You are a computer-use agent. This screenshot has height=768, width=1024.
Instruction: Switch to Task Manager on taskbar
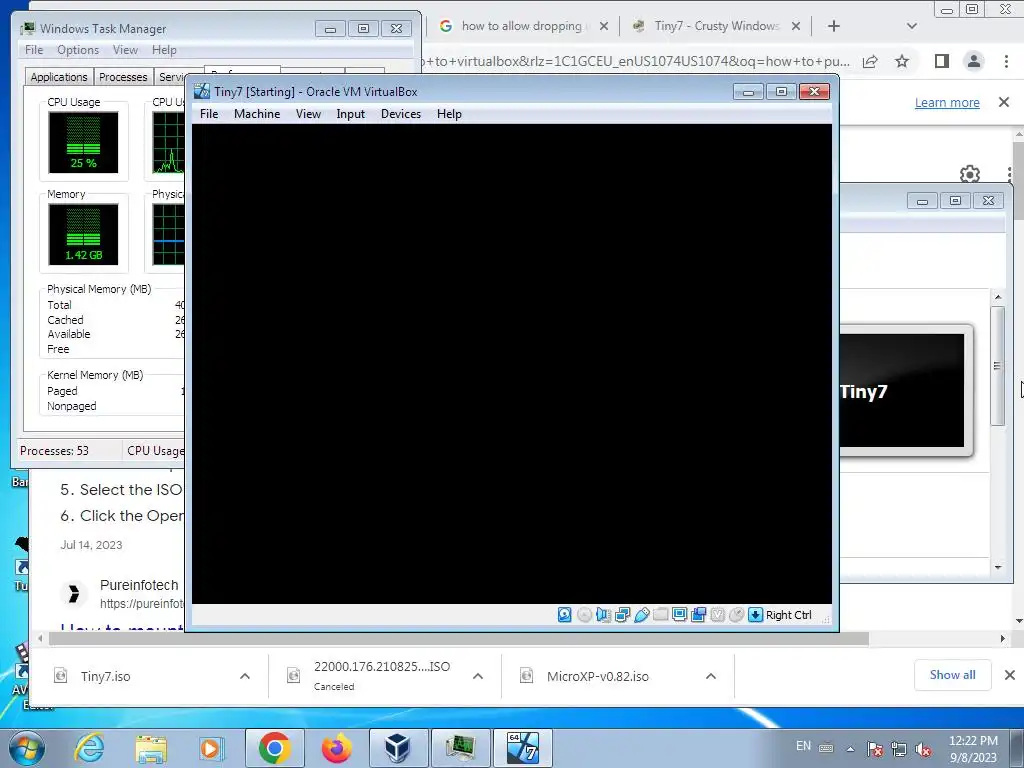pos(460,748)
